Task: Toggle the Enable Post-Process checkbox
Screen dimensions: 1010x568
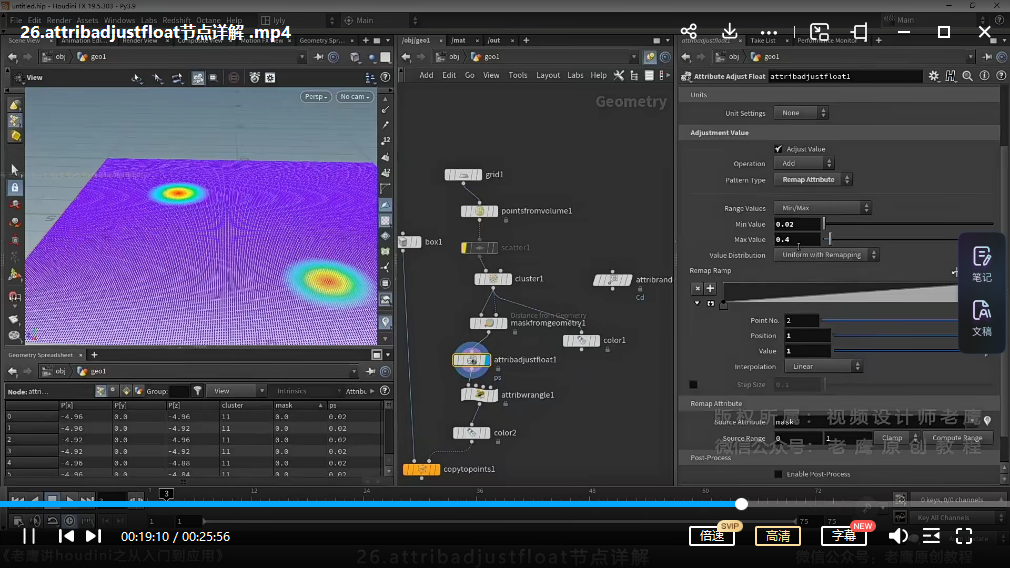Action: click(778, 474)
